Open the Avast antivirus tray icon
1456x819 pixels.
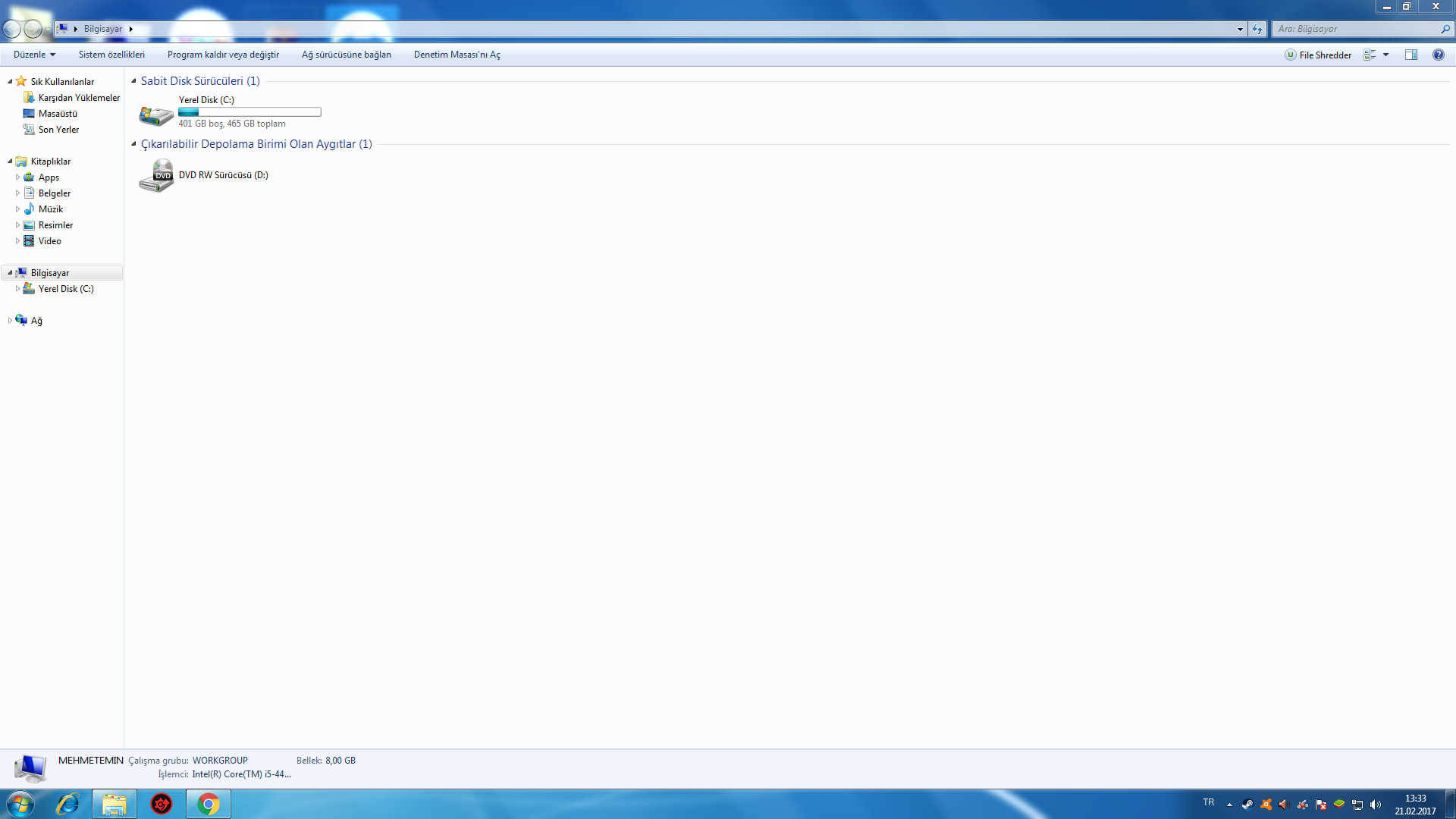1266,805
